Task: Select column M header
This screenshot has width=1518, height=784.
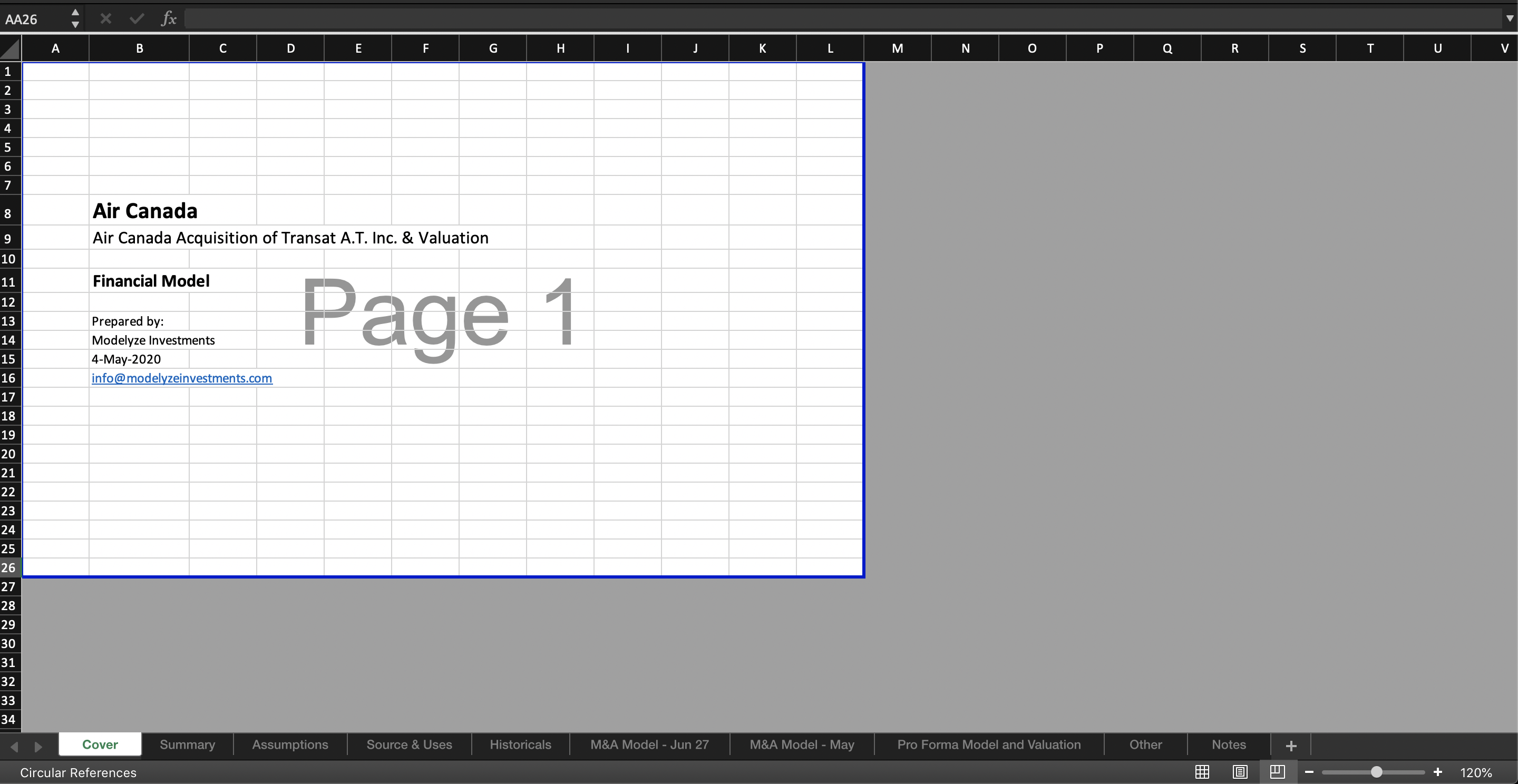Action: point(898,48)
